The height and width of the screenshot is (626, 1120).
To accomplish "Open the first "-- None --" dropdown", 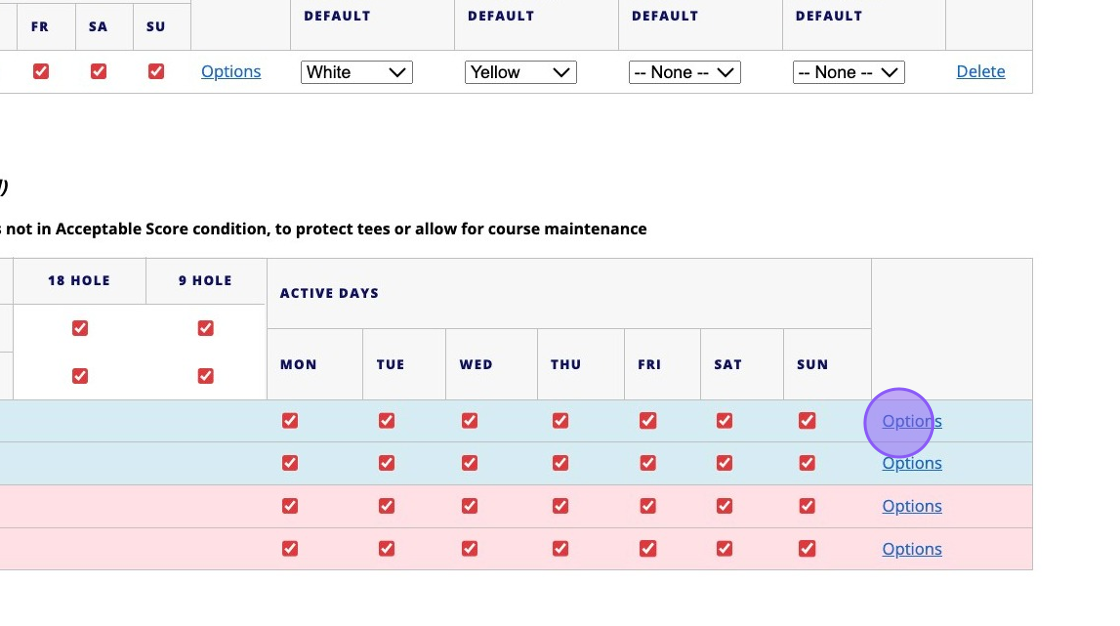I will point(685,72).
